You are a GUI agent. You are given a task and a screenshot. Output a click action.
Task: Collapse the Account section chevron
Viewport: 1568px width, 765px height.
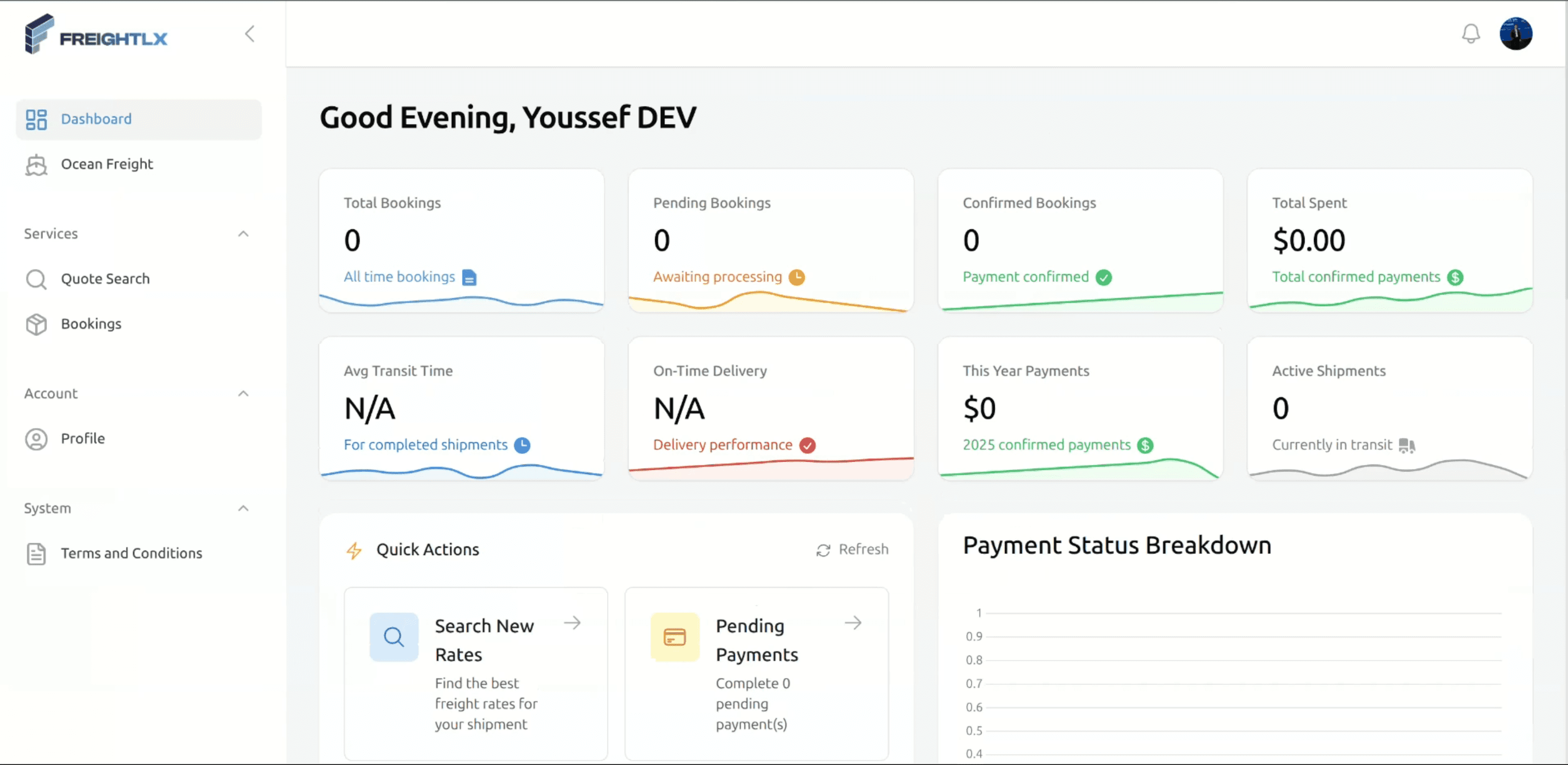[243, 394]
